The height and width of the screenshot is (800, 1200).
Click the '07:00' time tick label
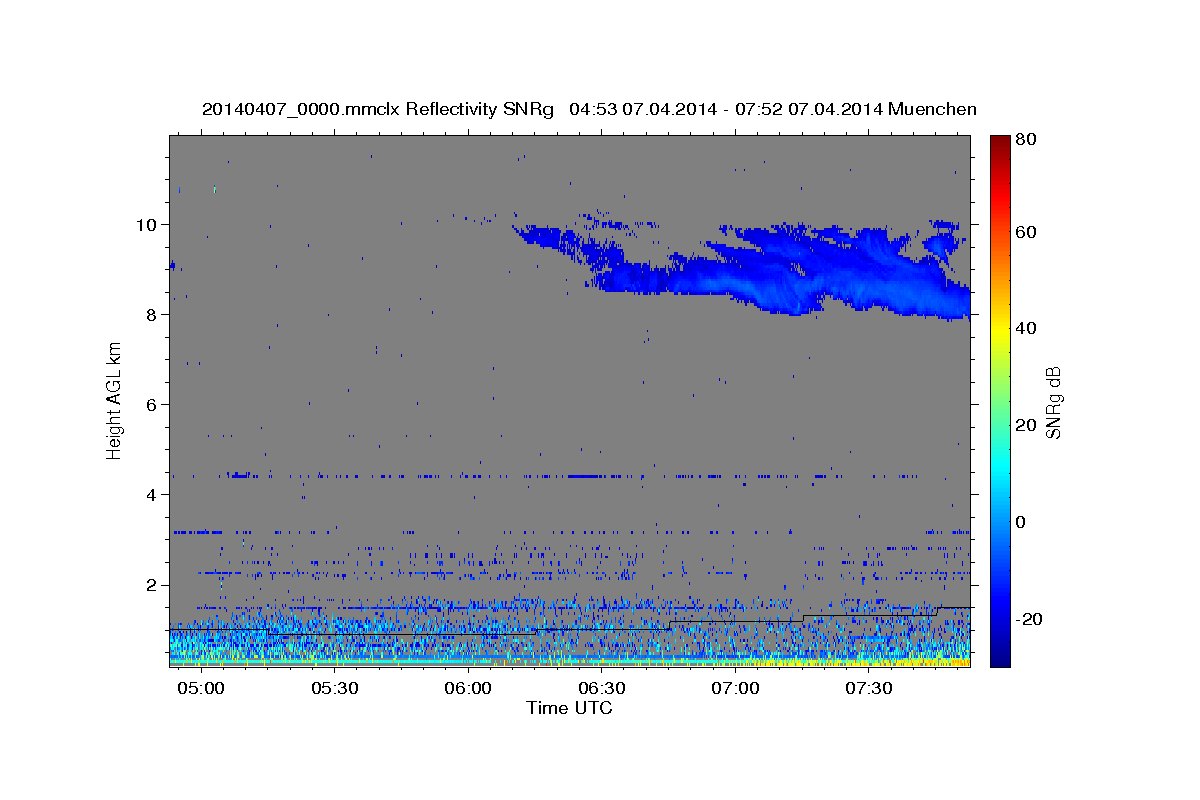coord(736,688)
